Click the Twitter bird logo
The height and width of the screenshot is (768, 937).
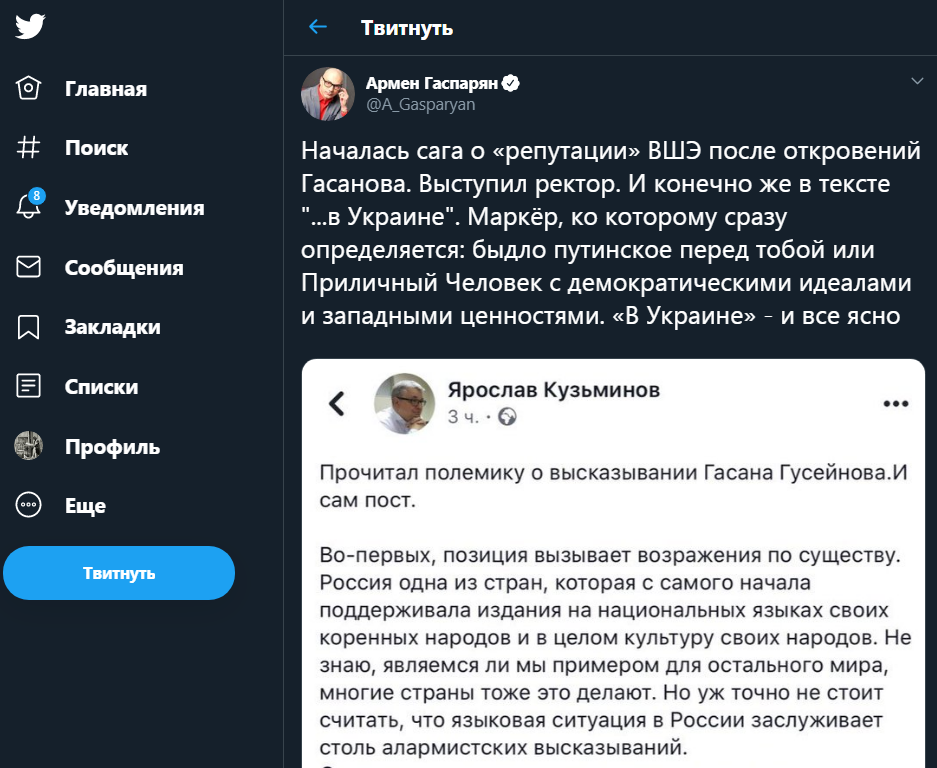click(x=30, y=27)
